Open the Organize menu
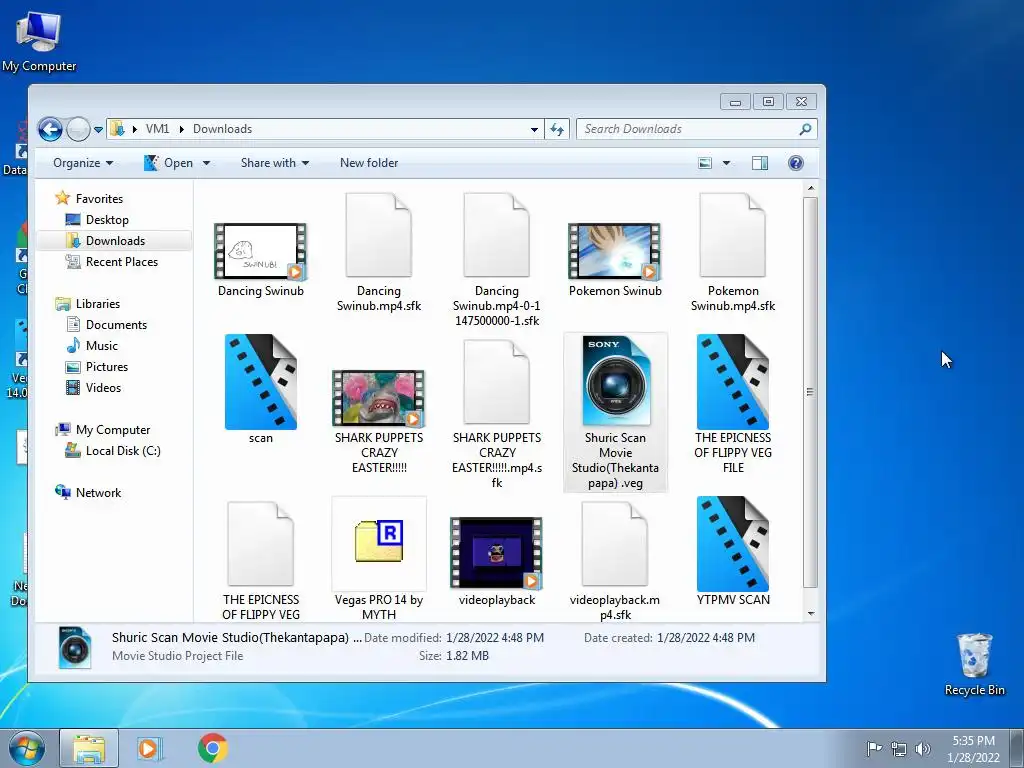 click(83, 163)
